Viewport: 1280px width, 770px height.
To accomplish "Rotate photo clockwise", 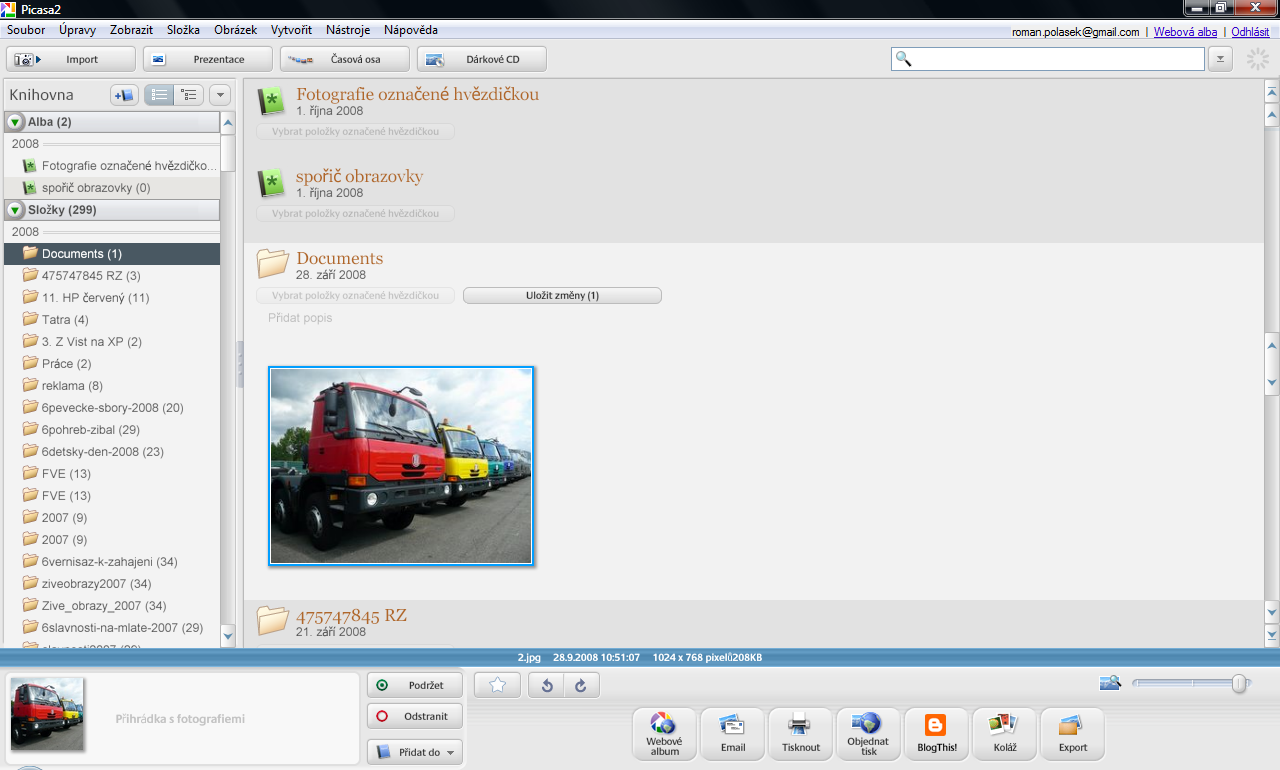I will coord(581,685).
